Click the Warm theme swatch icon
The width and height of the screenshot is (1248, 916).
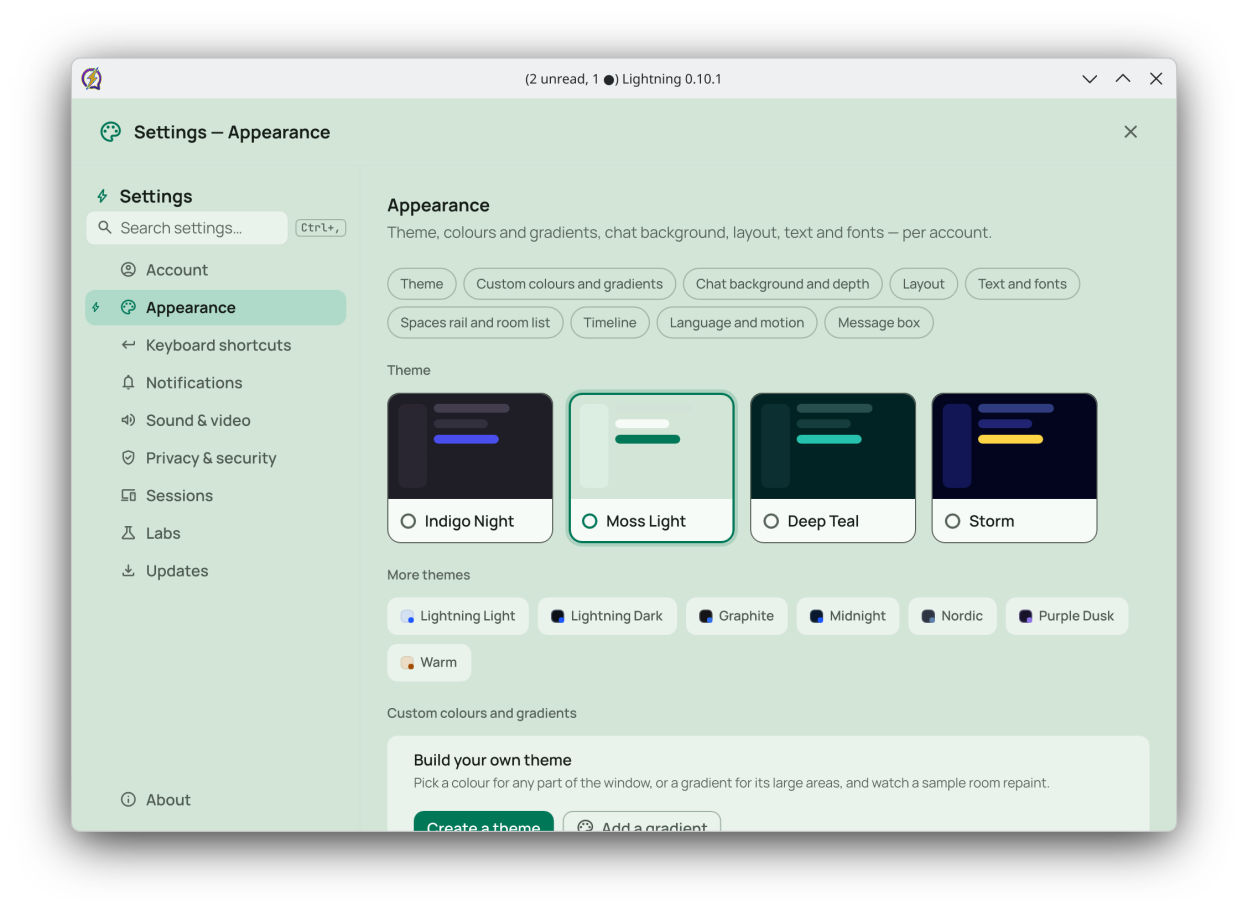click(407, 663)
